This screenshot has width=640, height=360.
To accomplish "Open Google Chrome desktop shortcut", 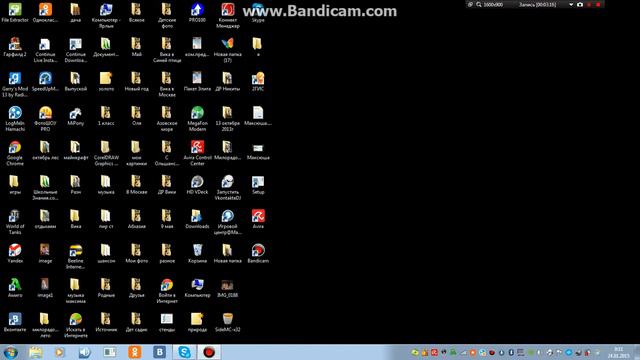I will [x=15, y=153].
